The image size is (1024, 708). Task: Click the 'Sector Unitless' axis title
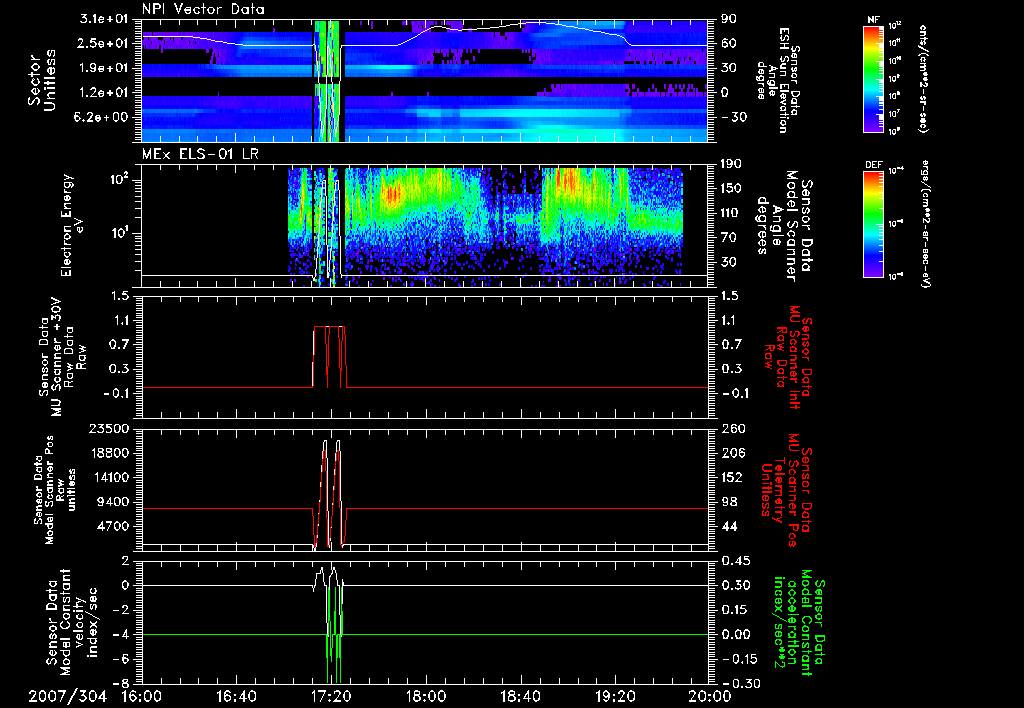tap(41, 80)
